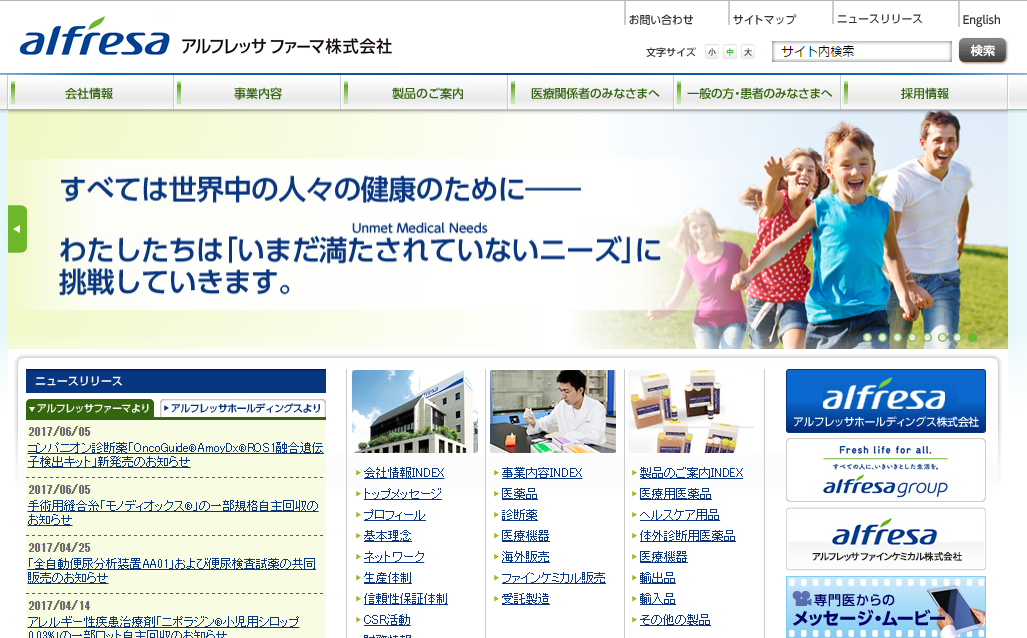The image size is (1027, 638).
Task: Open 輸出品 link
Action: point(658,578)
